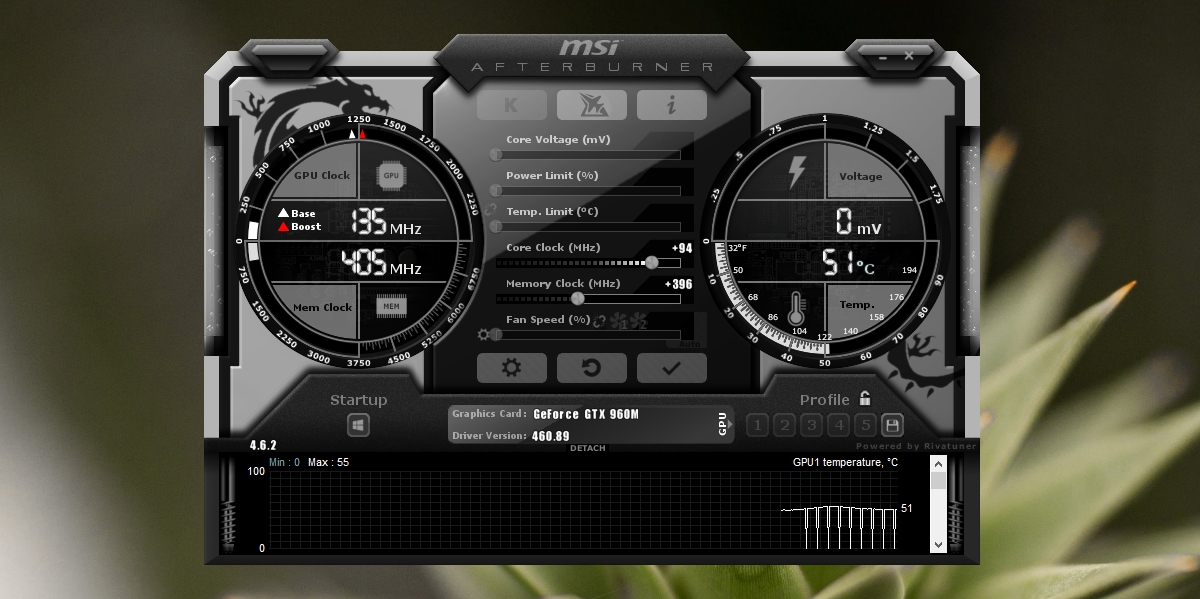Viewport: 1200px width, 599px height.
Task: Save profile using the floppy disk icon
Action: point(893,425)
